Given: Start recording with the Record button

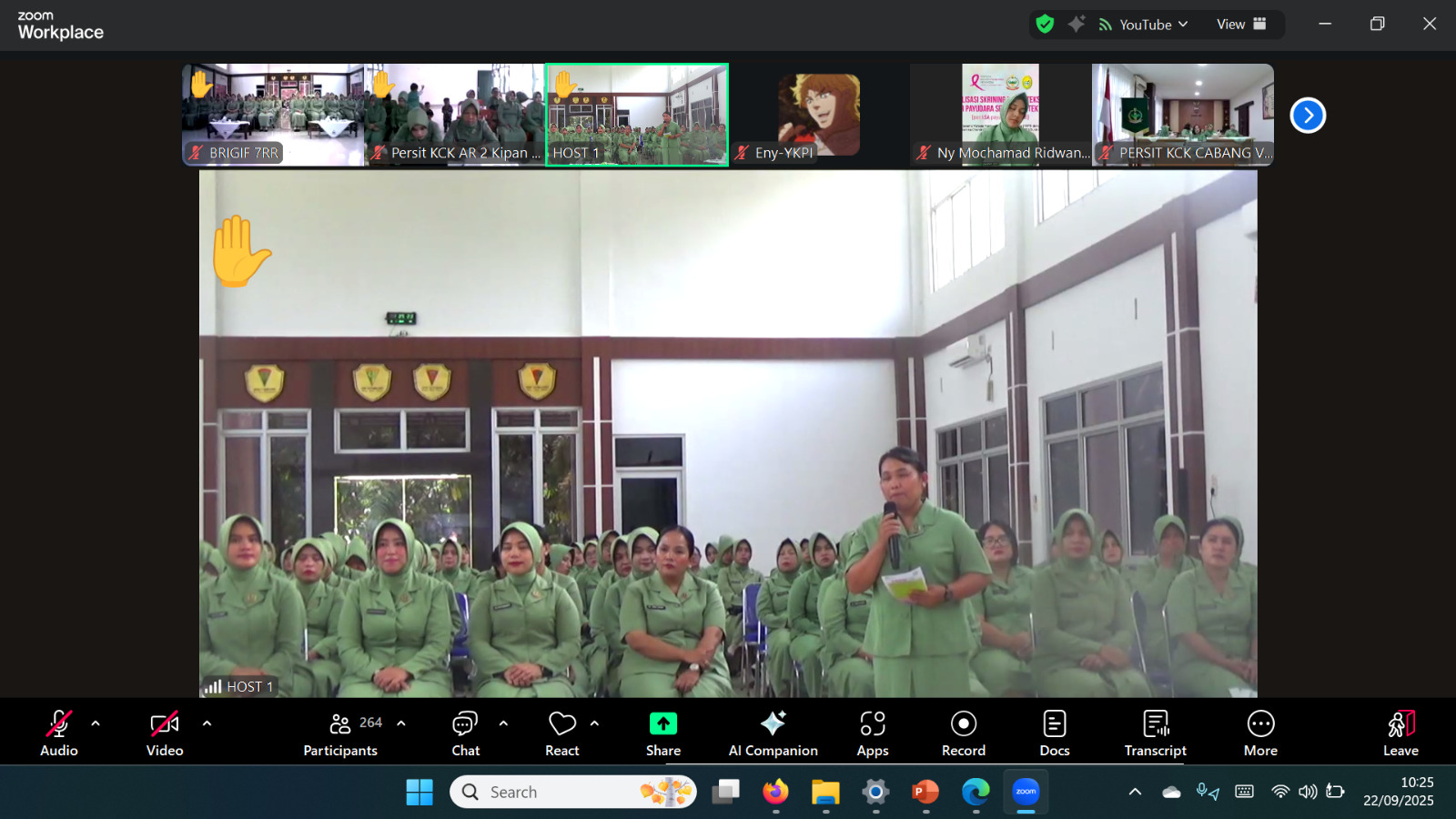Looking at the screenshot, I should [x=963, y=733].
